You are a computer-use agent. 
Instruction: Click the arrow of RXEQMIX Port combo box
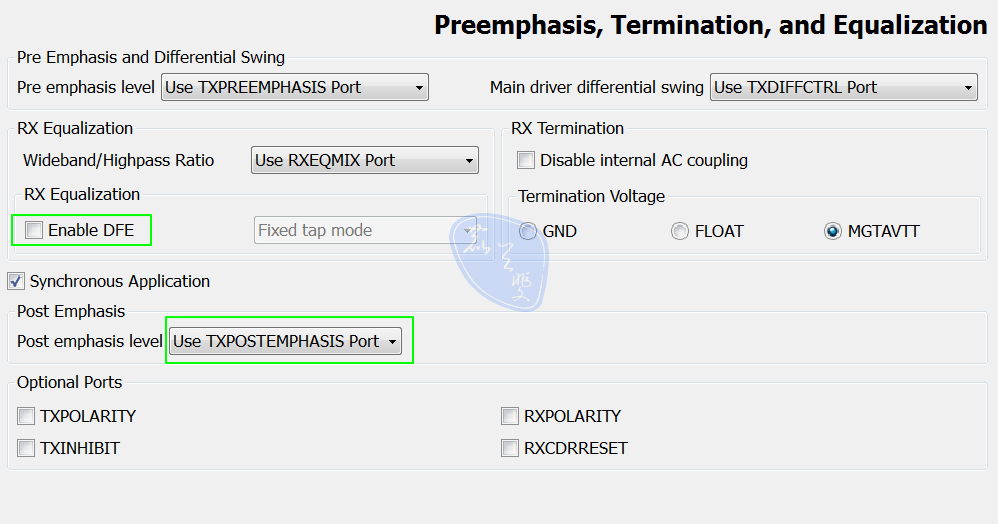[469, 161]
